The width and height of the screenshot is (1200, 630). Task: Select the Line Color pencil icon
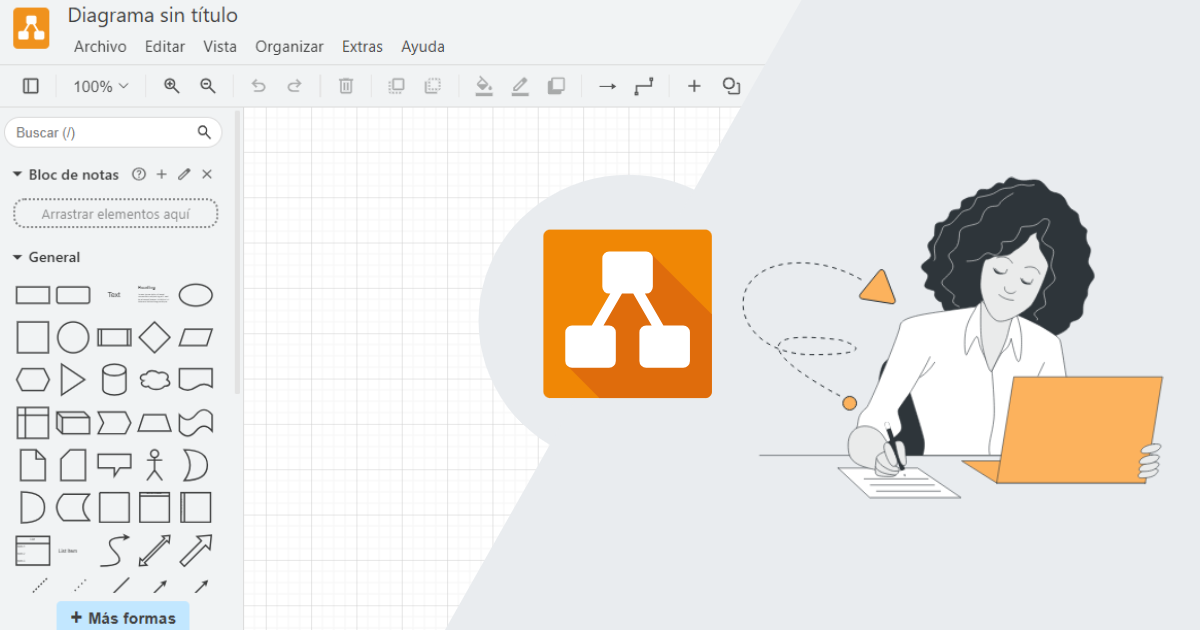point(520,86)
